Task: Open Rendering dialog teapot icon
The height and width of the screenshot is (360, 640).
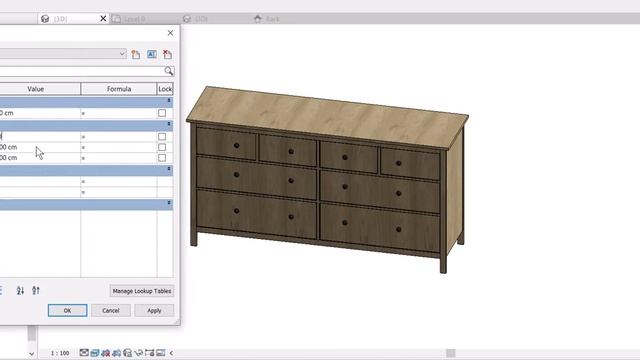Action: pyautogui.click(x=128, y=353)
